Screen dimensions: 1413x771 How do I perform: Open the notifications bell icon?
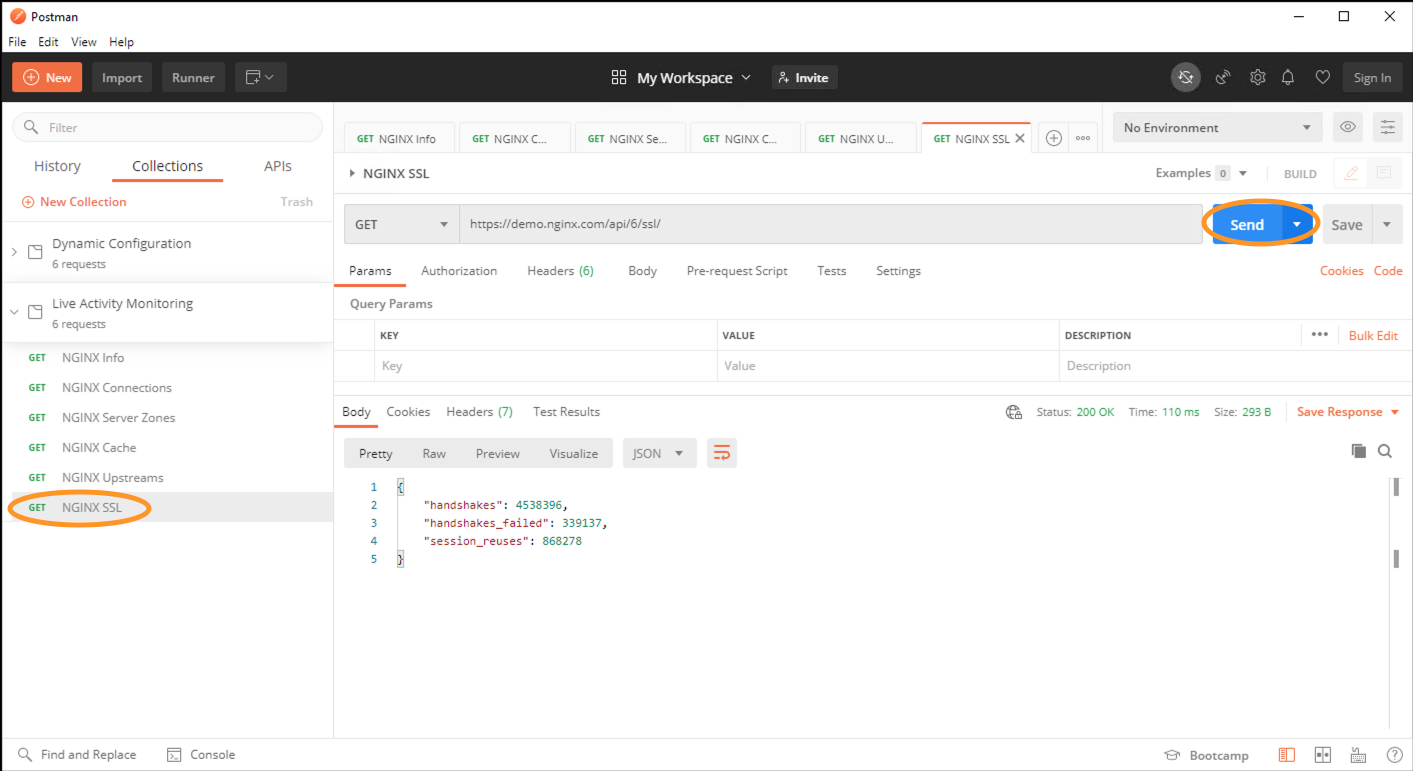[x=1288, y=78]
